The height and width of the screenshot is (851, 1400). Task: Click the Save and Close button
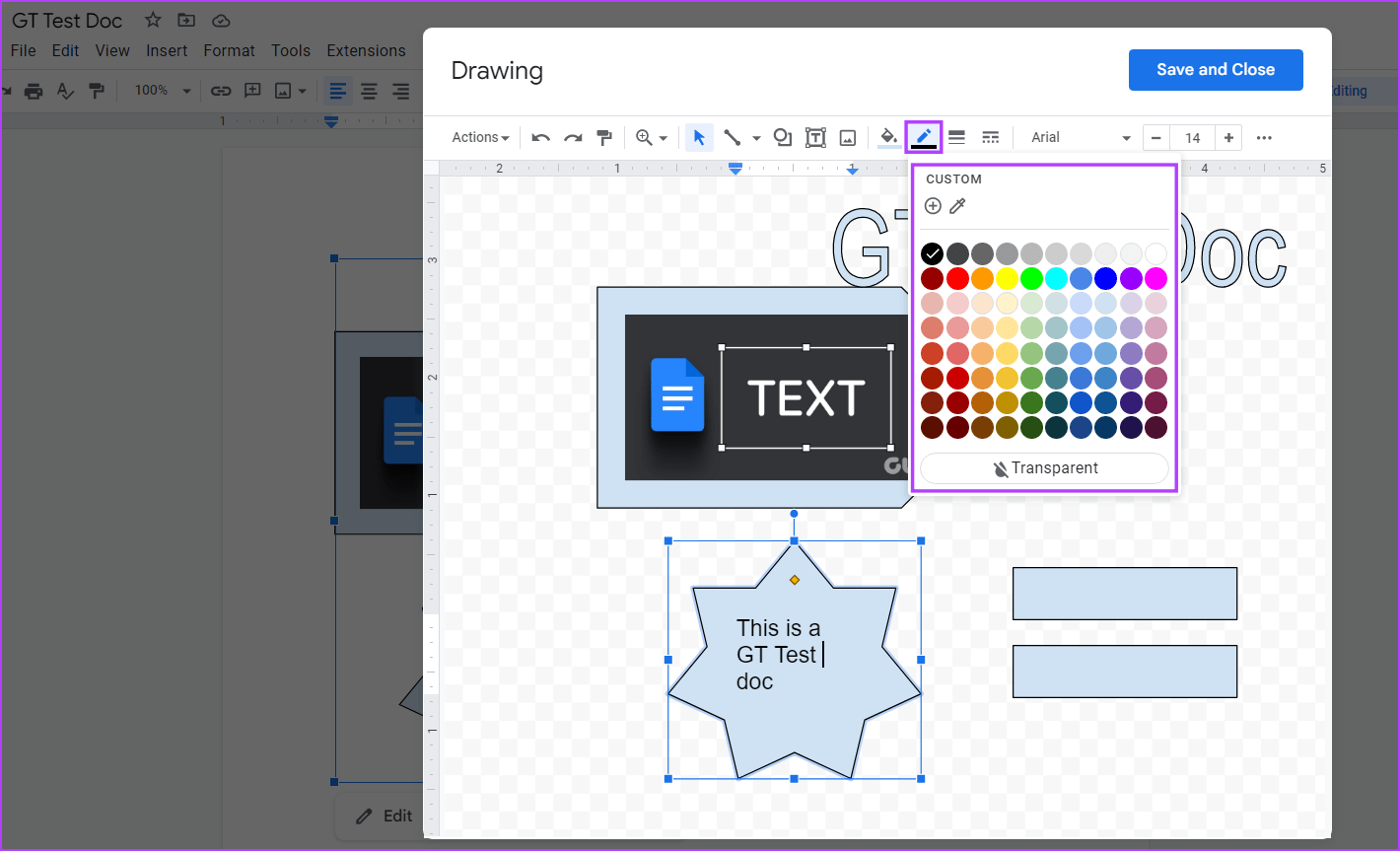pos(1216,69)
